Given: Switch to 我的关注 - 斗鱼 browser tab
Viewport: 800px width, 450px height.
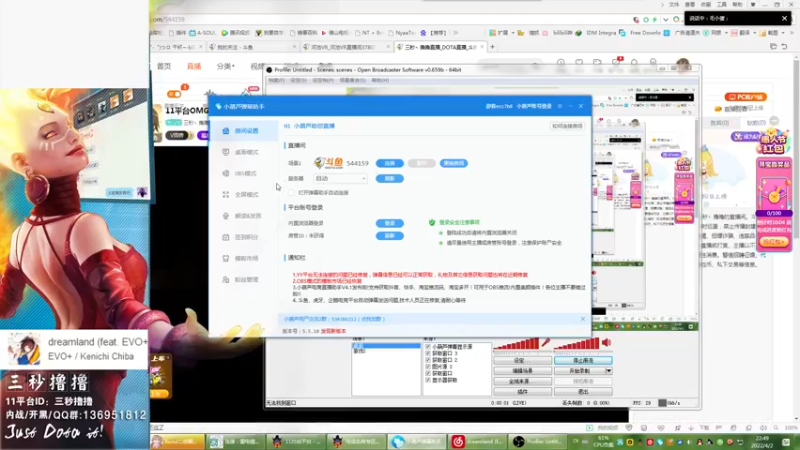Looking at the screenshot, I should (253, 47).
